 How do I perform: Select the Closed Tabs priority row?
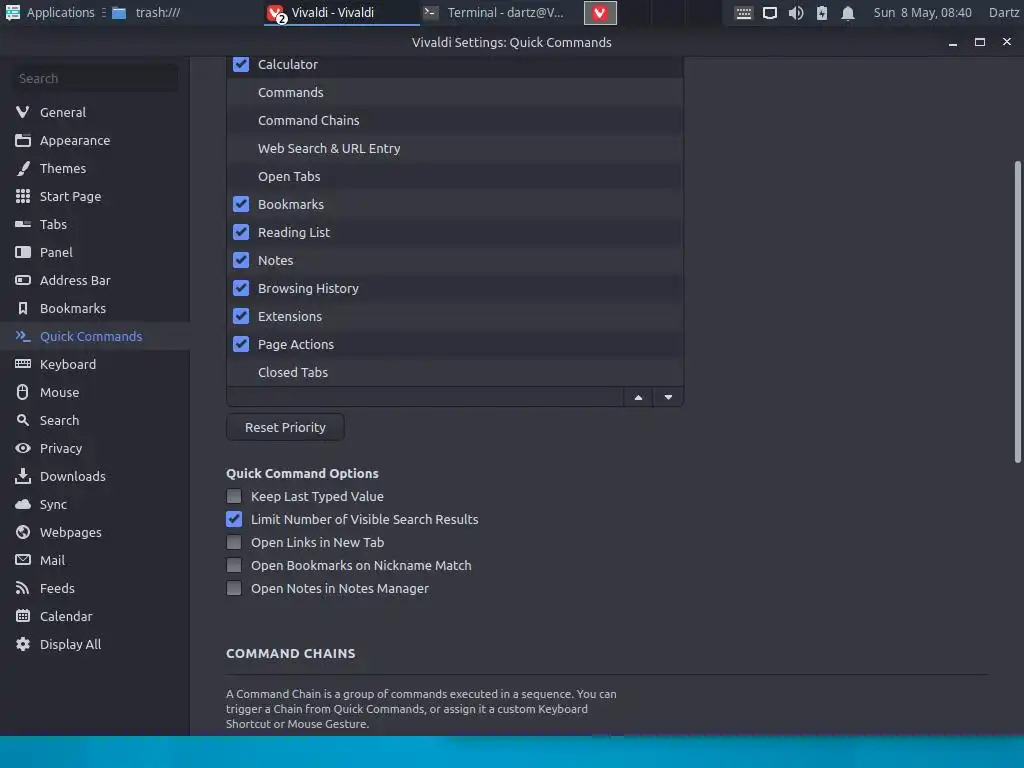tap(455, 372)
